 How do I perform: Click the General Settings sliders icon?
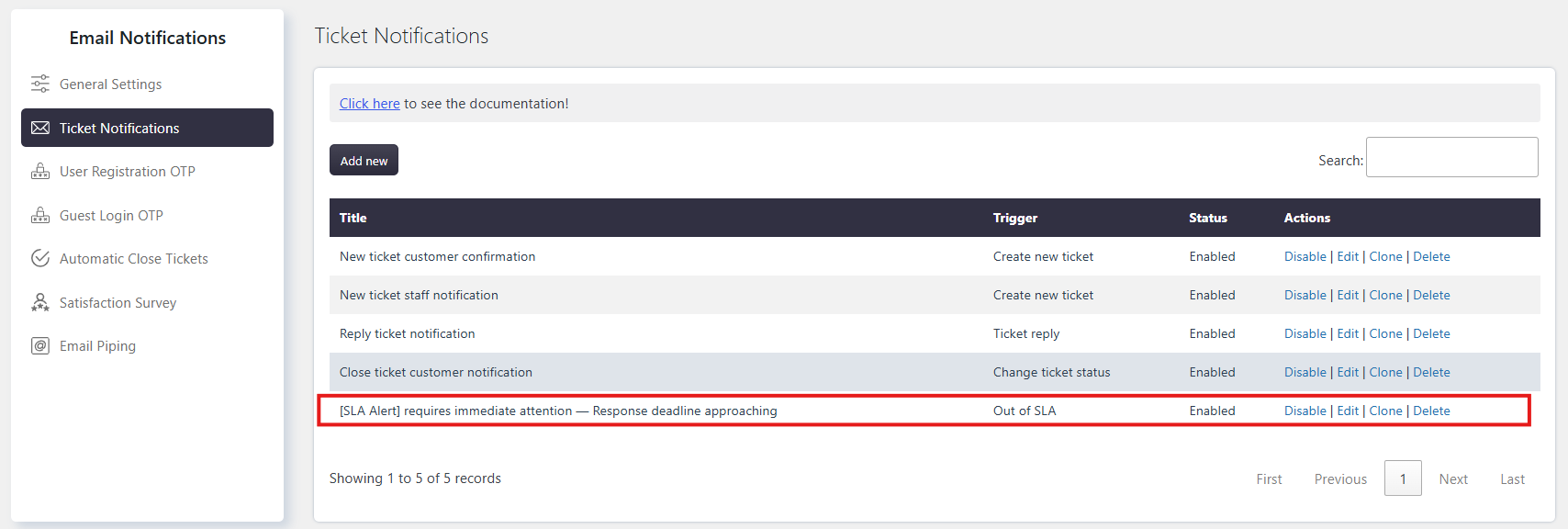click(x=40, y=84)
